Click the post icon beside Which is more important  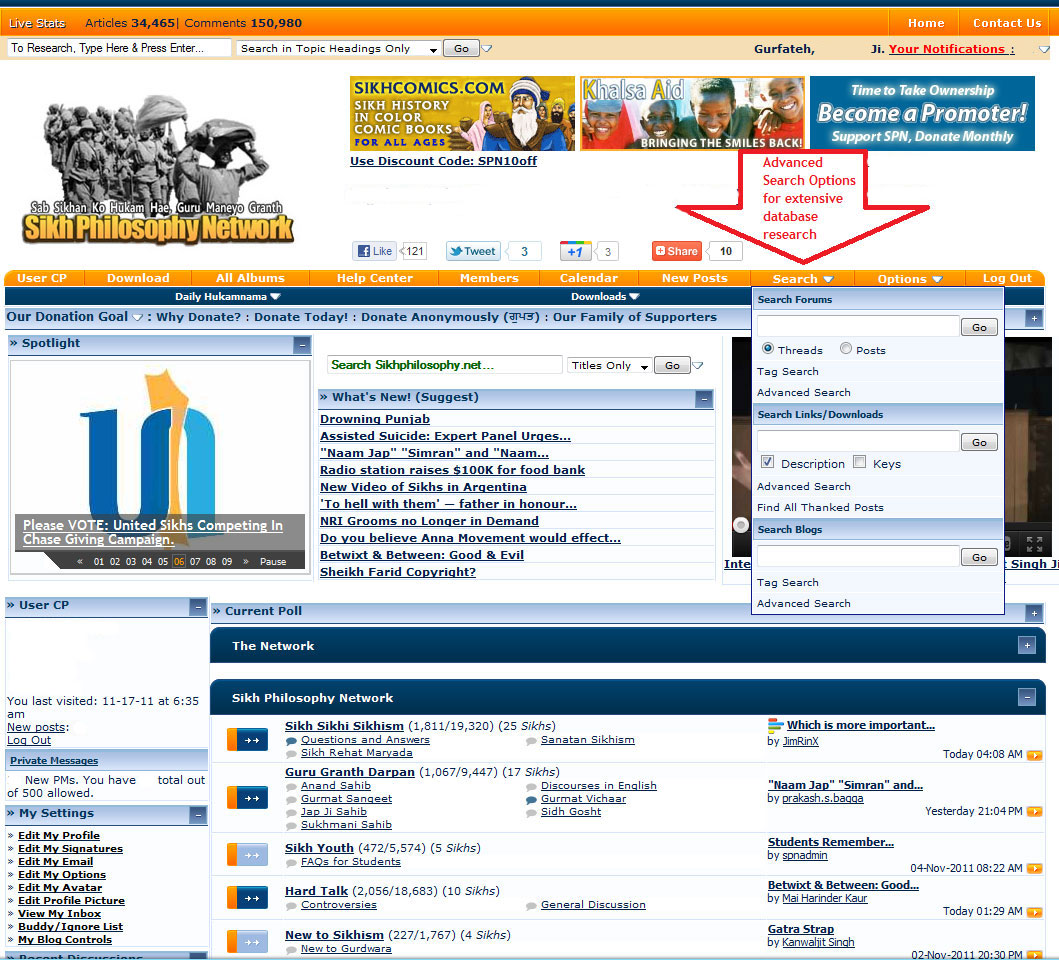[x=775, y=726]
